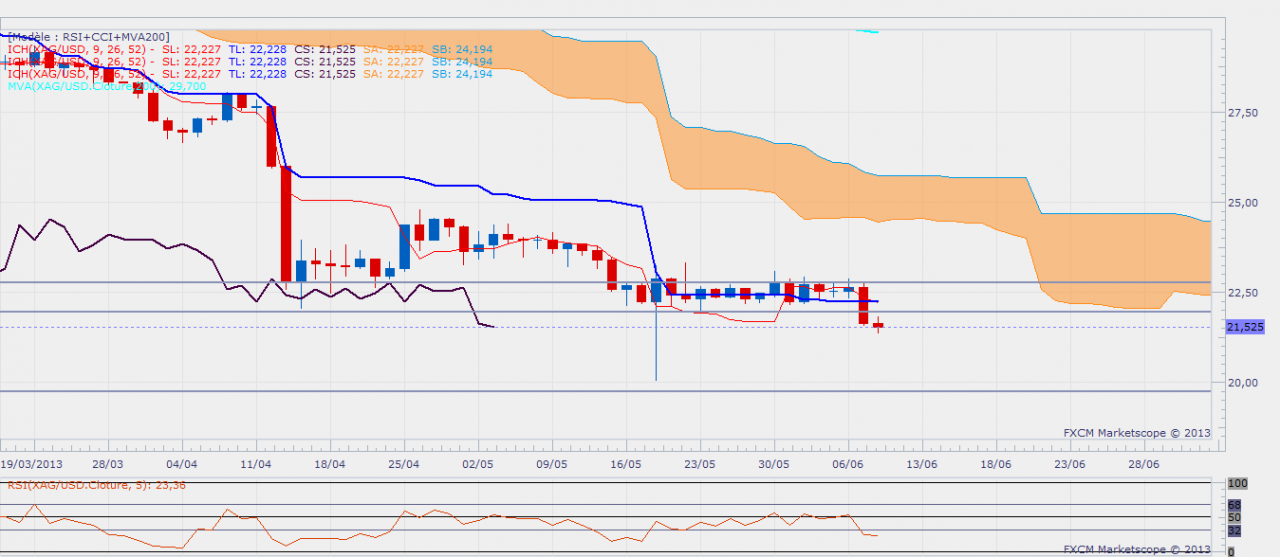Click the 27,50 price axis label
This screenshot has height=557, width=1280.
coord(1243,113)
